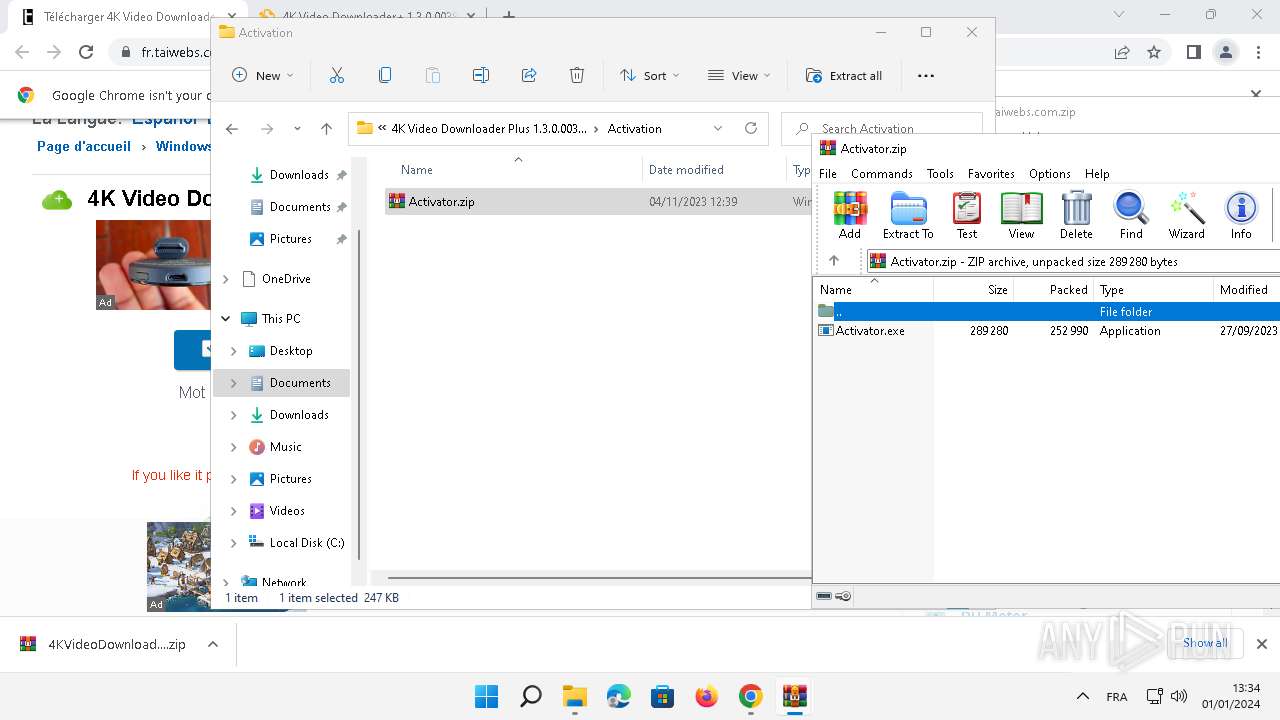The height and width of the screenshot is (720, 1280).
Task: Open the Find tool in WinRAR
Action: [x=1131, y=216]
